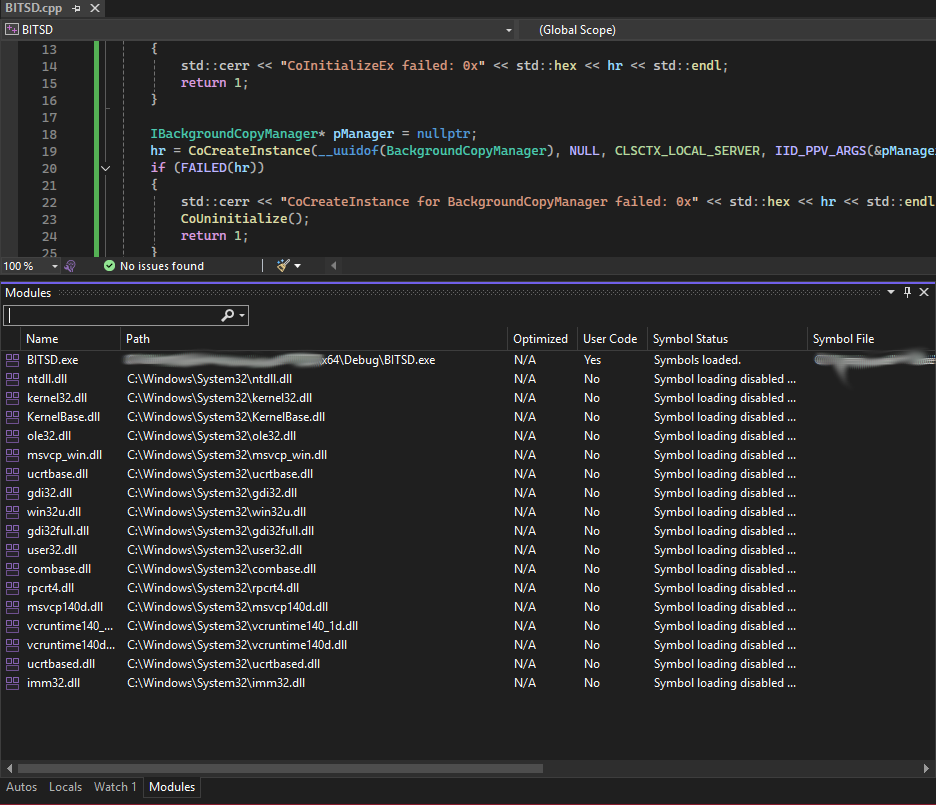The height and width of the screenshot is (805, 936).
Task: Select the vcruntime140_... module name
Action: (70, 626)
